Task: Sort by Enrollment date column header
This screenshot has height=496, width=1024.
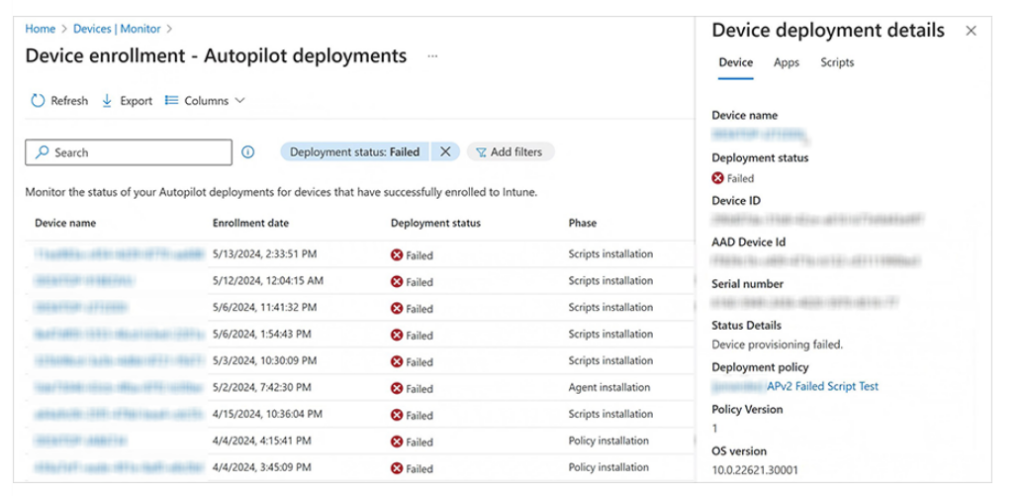Action: tap(250, 222)
